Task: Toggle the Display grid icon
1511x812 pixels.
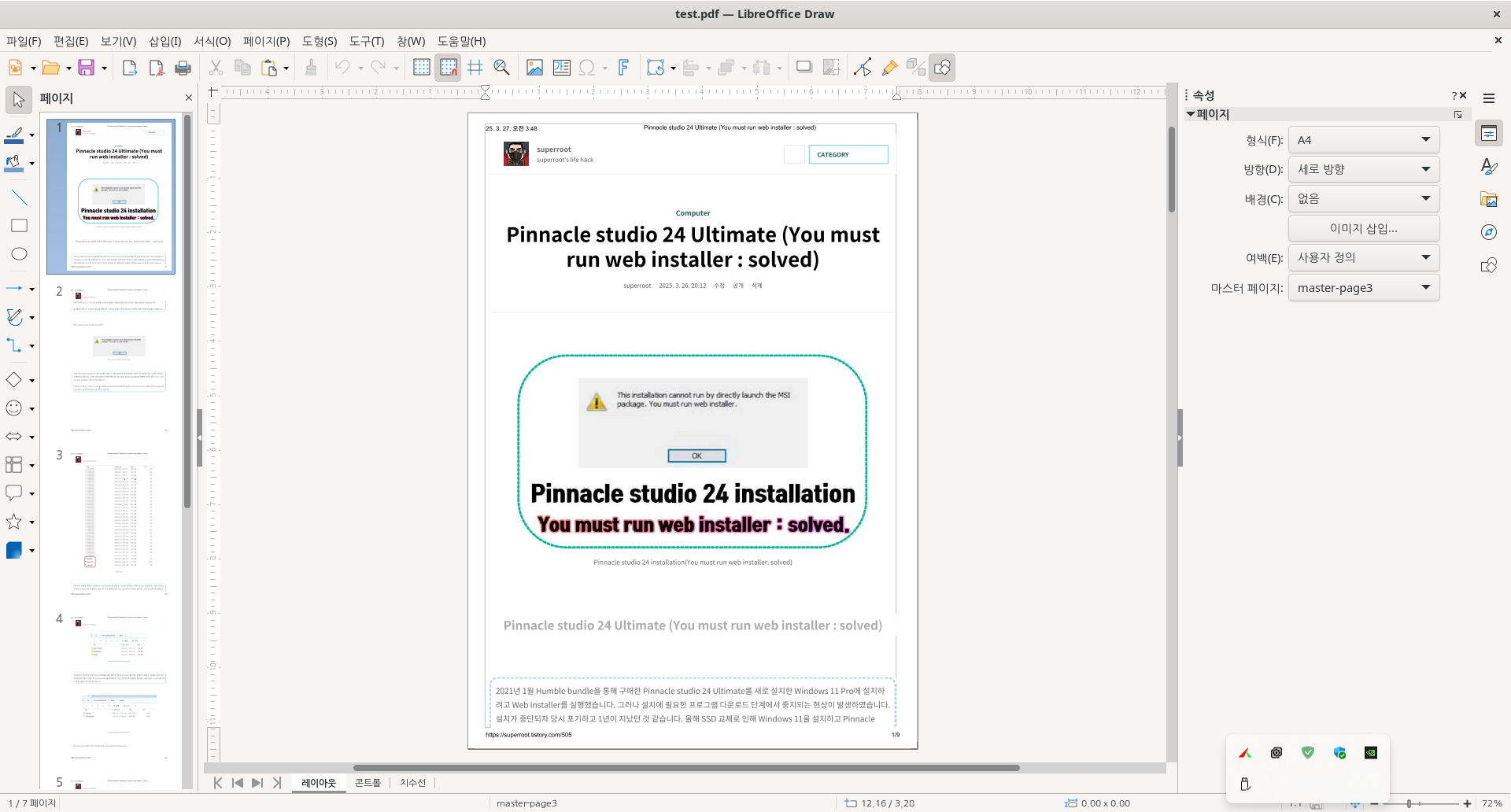Action: 422,68
